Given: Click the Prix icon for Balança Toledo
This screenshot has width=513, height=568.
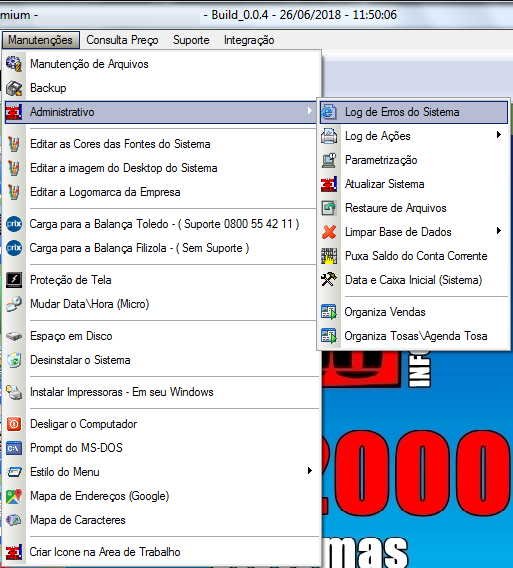Looking at the screenshot, I should pyautogui.click(x=14, y=224).
